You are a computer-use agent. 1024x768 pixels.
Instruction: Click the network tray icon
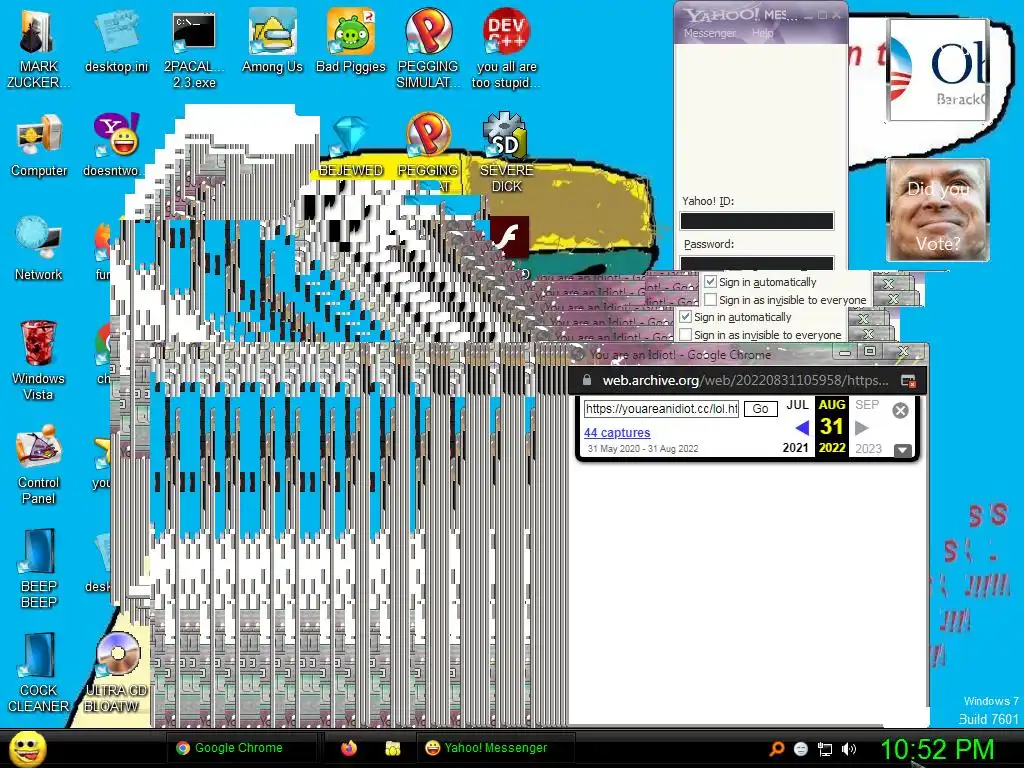point(825,749)
